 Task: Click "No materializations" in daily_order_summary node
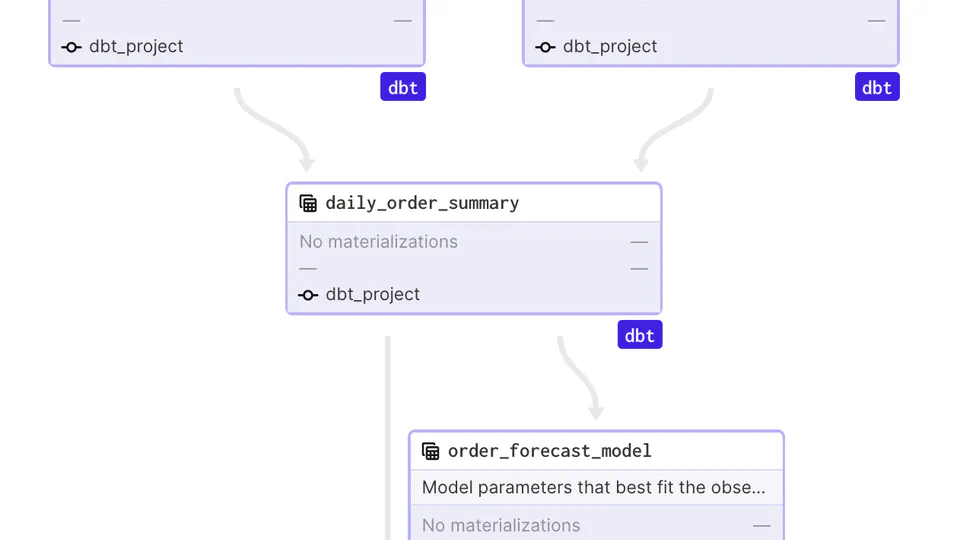coord(378,242)
